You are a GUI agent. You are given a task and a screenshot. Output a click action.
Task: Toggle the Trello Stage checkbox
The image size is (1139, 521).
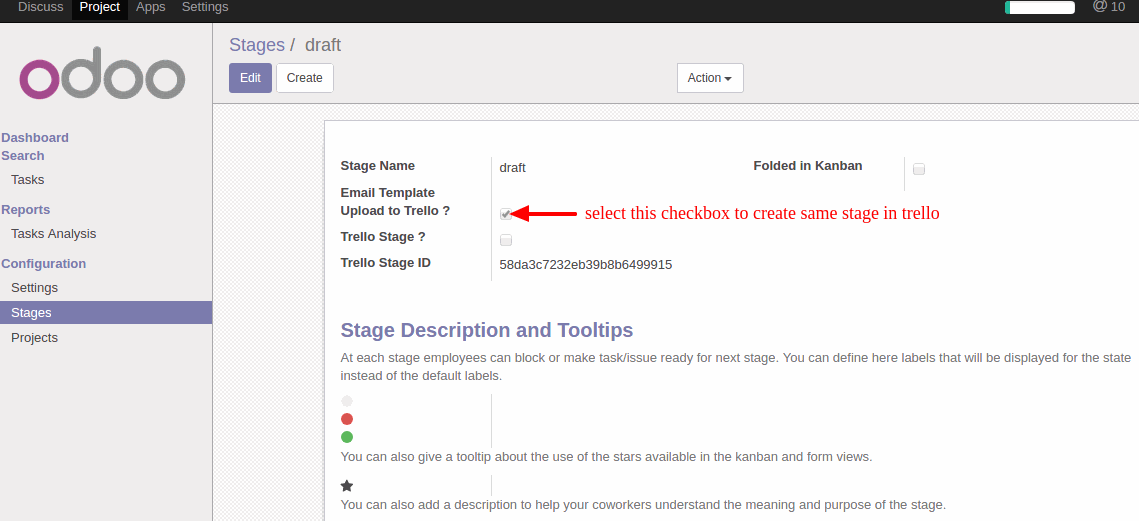506,240
